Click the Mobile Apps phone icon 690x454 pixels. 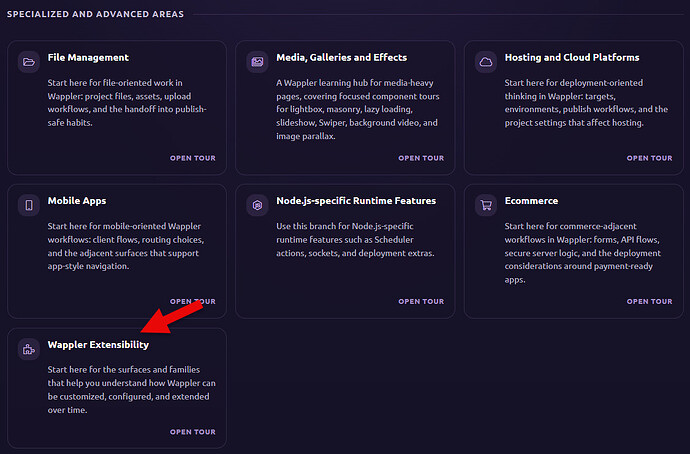click(x=29, y=205)
